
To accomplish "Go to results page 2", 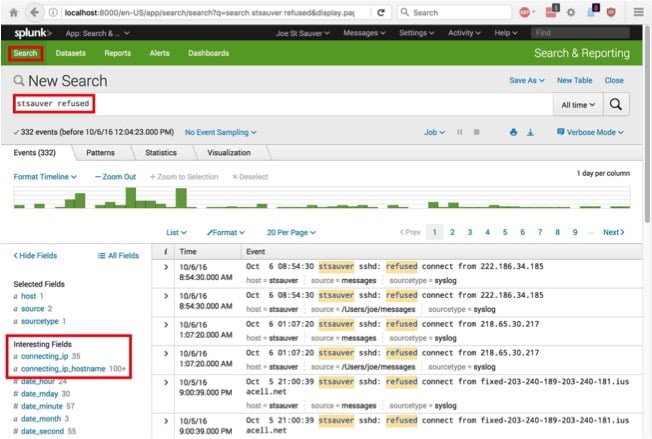I will [452, 232].
